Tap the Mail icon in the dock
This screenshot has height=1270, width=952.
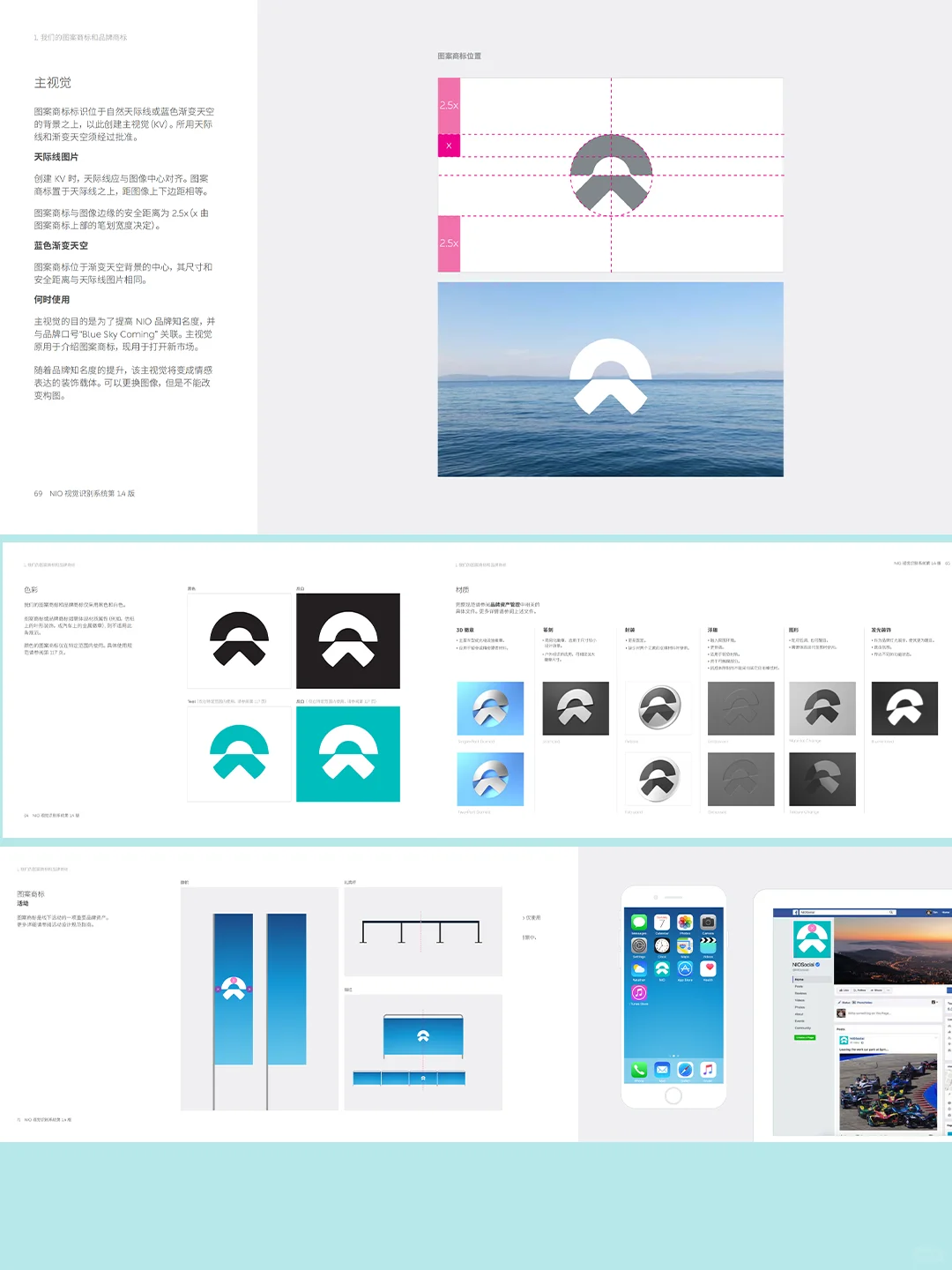[x=662, y=1070]
